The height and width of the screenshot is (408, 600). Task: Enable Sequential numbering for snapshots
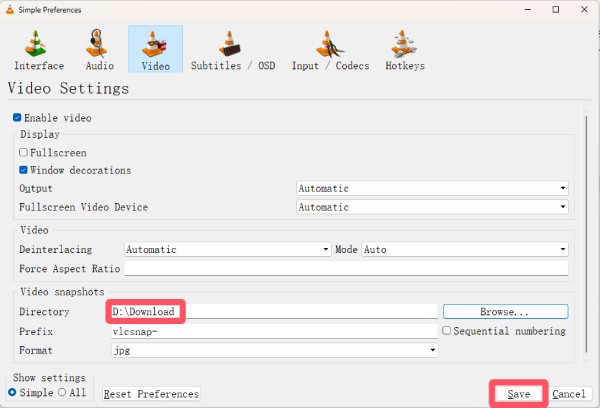[x=447, y=331]
